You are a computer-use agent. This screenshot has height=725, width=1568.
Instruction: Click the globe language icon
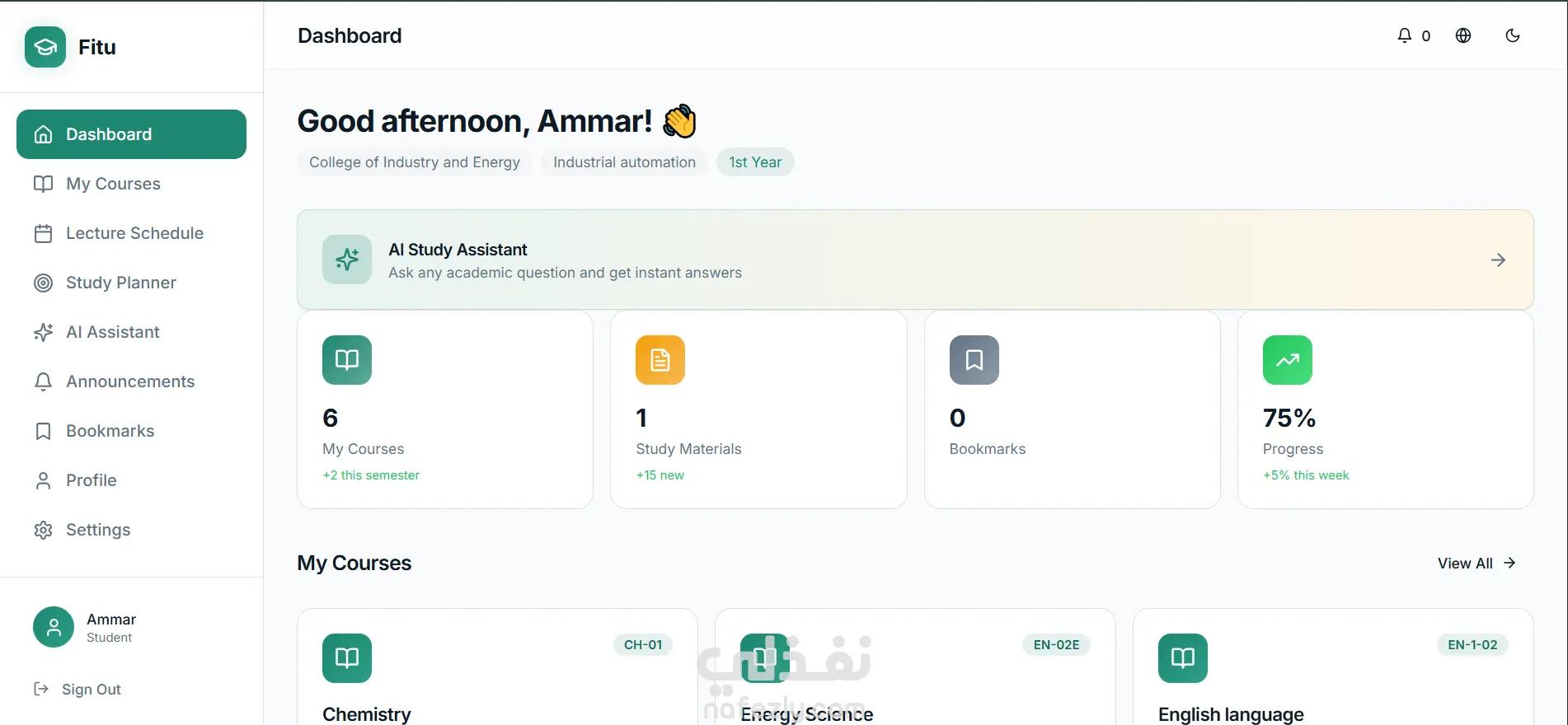1463,35
